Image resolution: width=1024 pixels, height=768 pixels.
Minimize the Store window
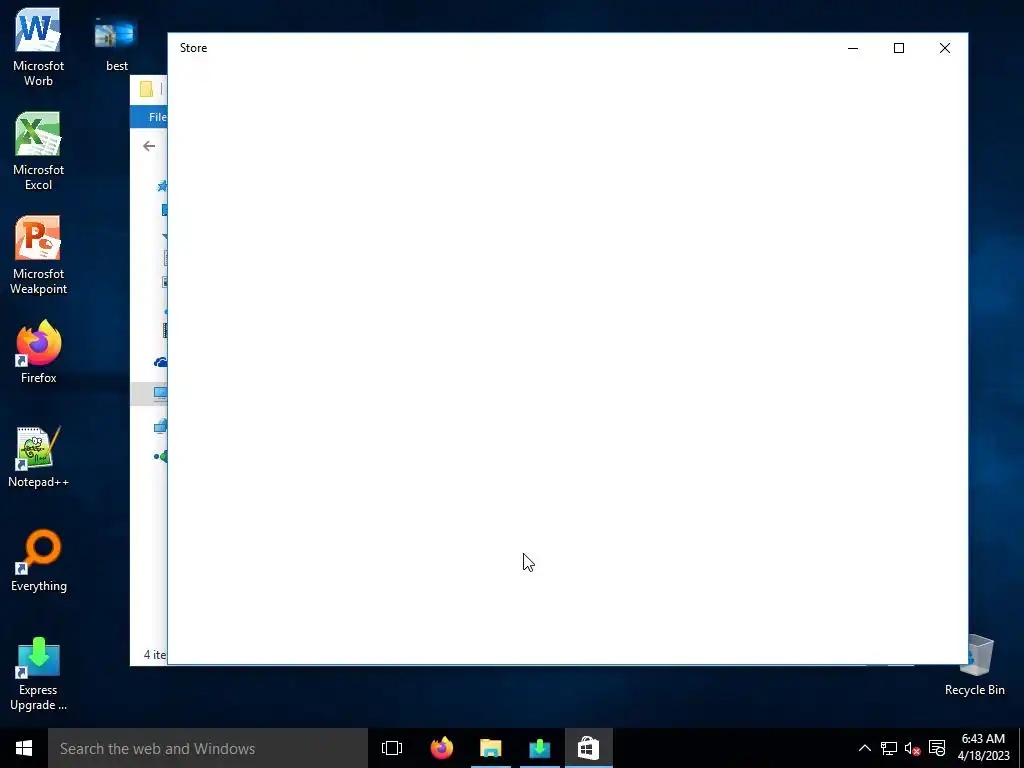tap(853, 48)
